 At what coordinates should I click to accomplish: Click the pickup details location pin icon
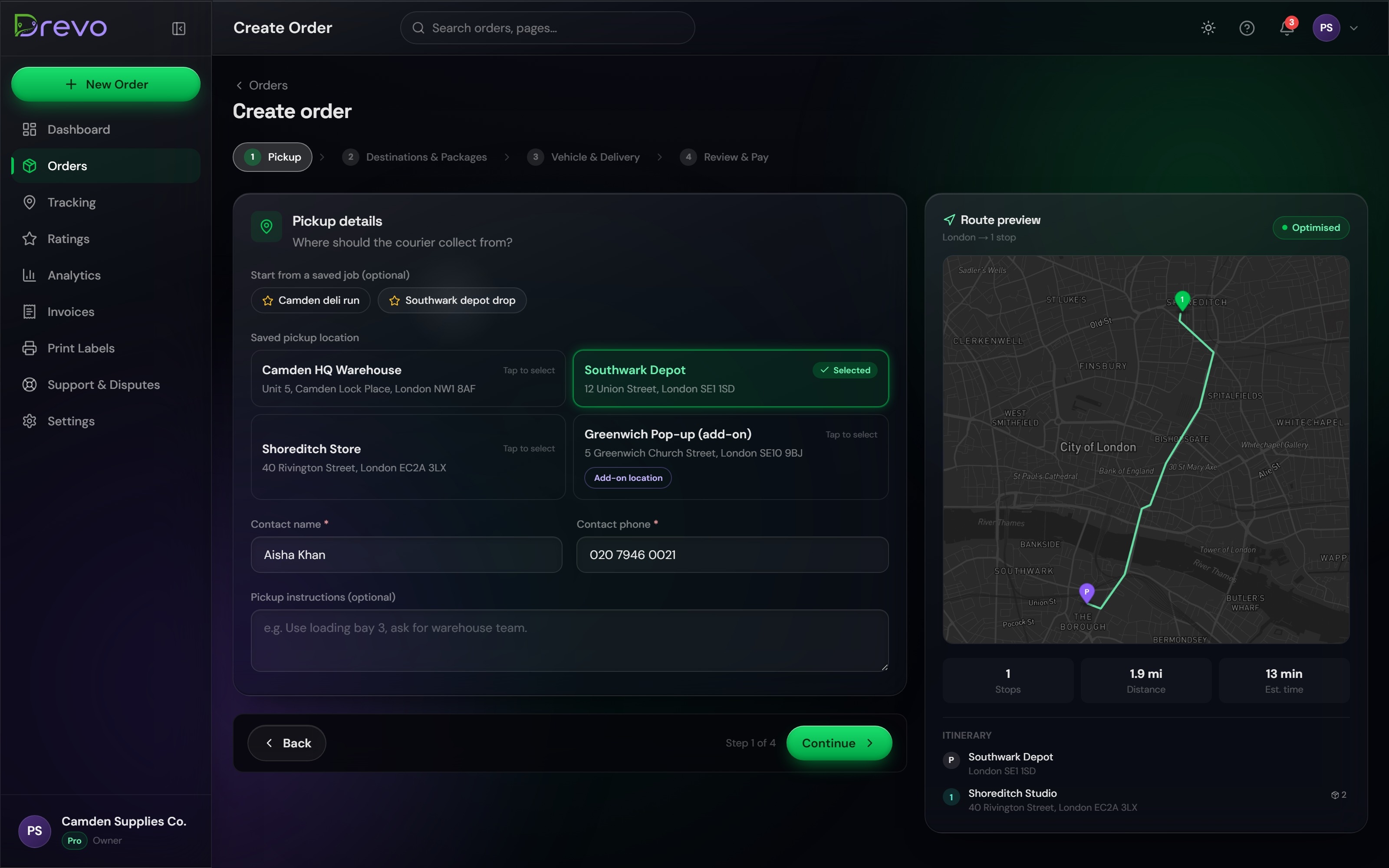(267, 226)
